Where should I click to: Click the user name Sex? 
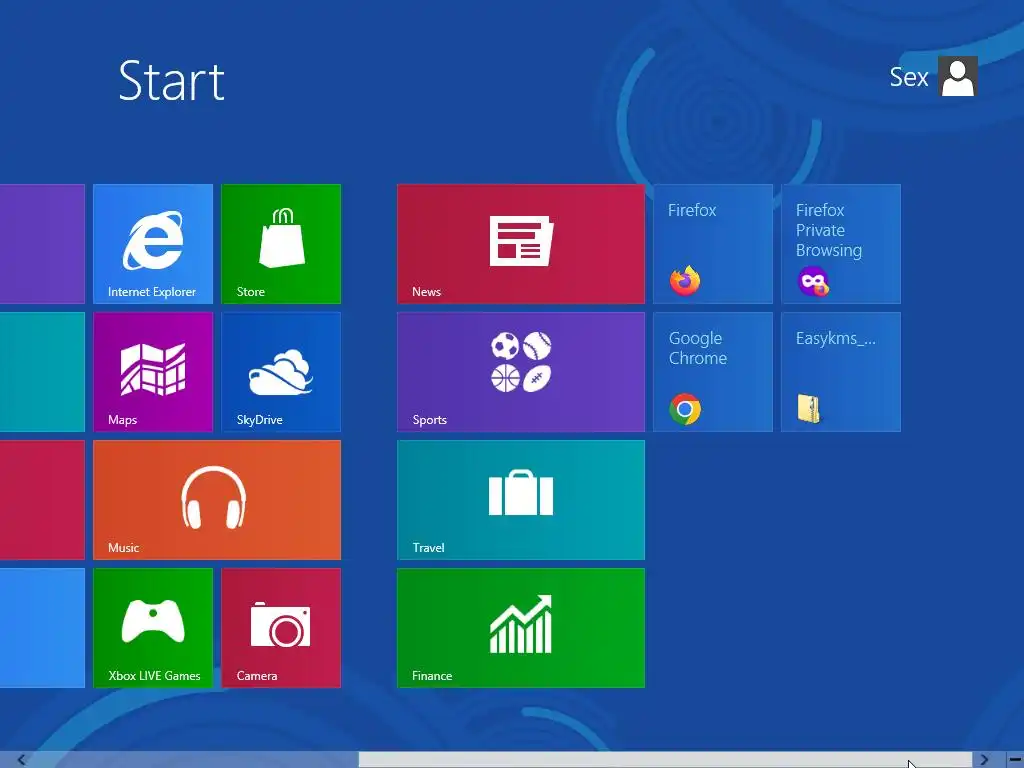point(908,77)
